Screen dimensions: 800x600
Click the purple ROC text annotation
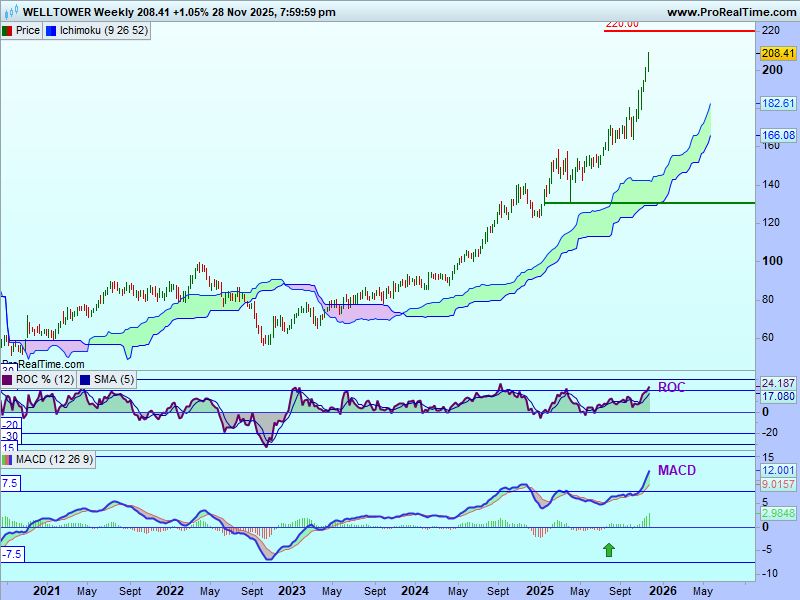coord(671,387)
